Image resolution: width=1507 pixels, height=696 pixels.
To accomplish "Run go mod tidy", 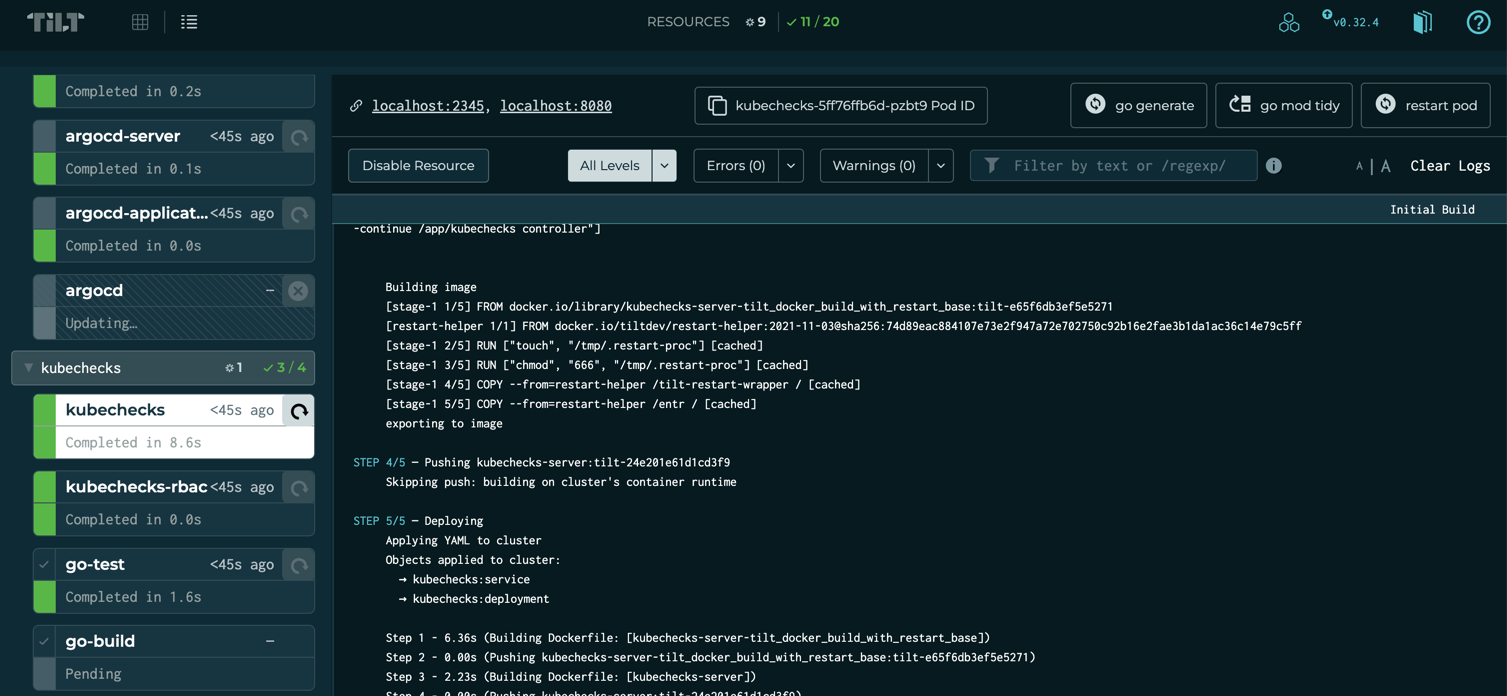I will point(1284,105).
